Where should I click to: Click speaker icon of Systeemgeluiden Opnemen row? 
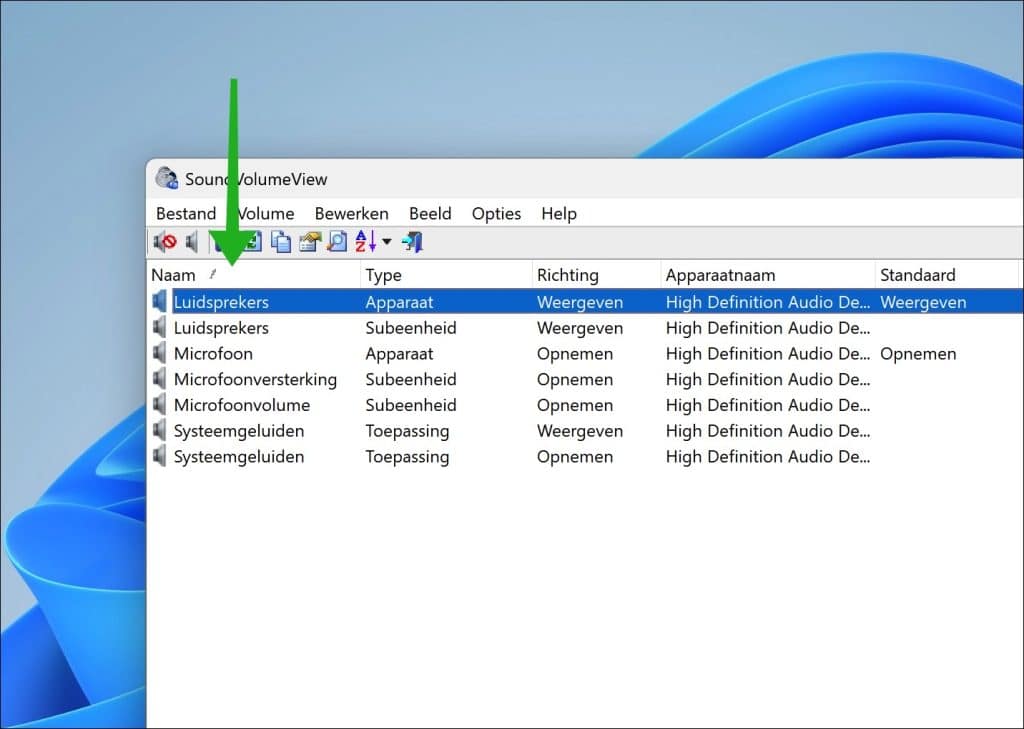coord(159,457)
